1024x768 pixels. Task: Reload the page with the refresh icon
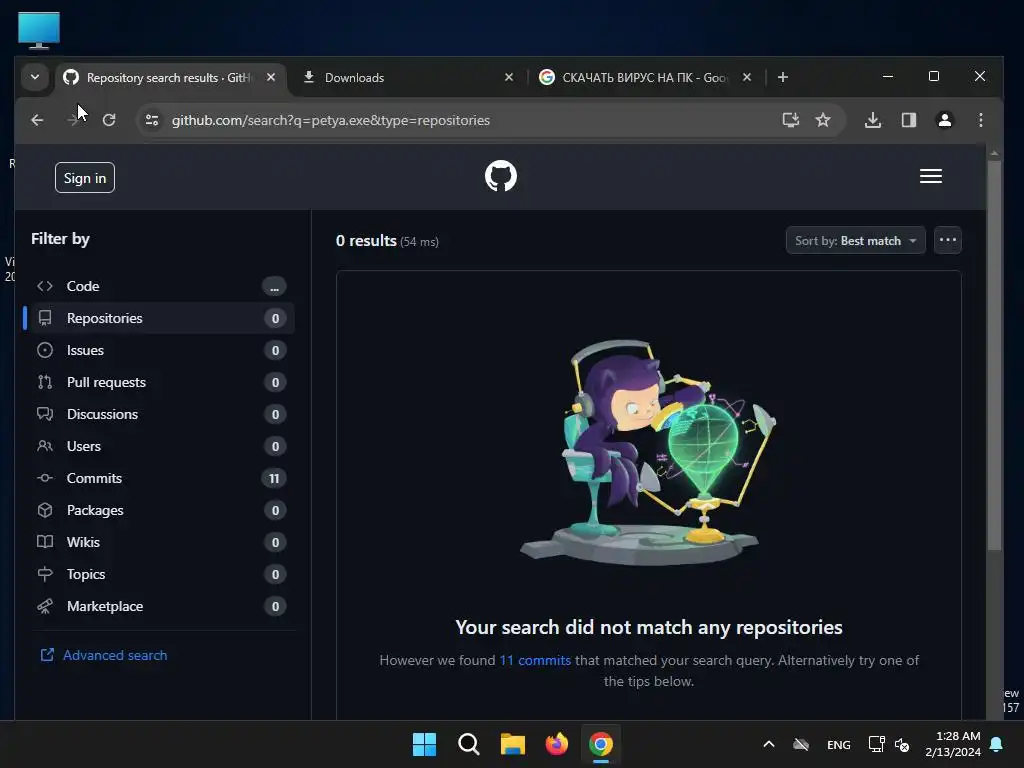pos(109,120)
